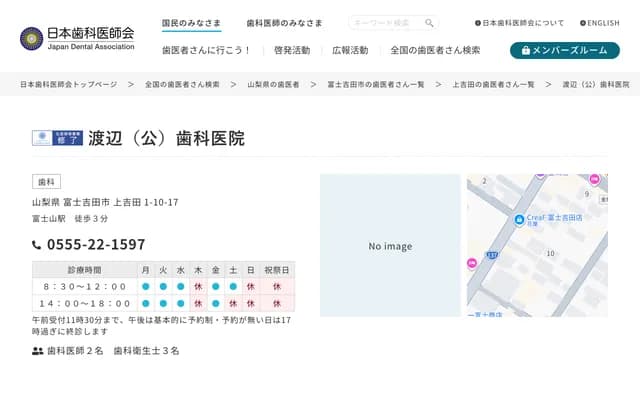Switch language via ENGLISH link
Screen dimensions: 640x400
[599, 23]
